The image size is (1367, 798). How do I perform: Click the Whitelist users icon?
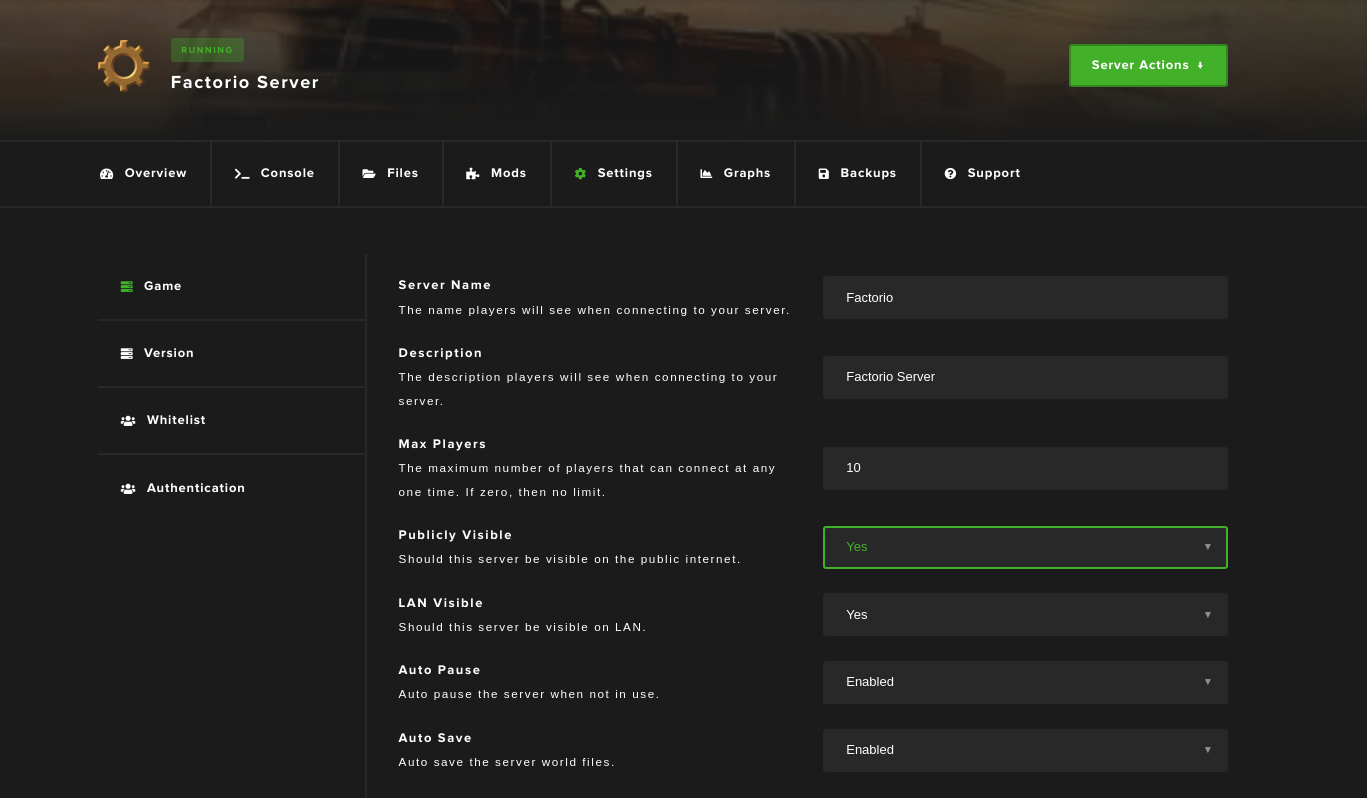click(x=128, y=421)
